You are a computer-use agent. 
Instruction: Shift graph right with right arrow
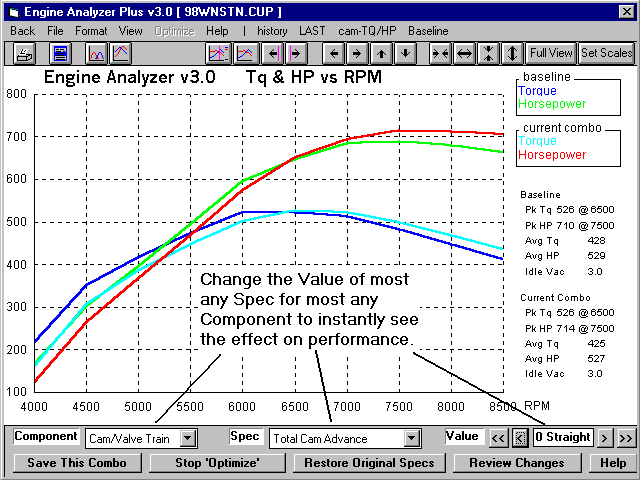pyautogui.click(x=357, y=53)
